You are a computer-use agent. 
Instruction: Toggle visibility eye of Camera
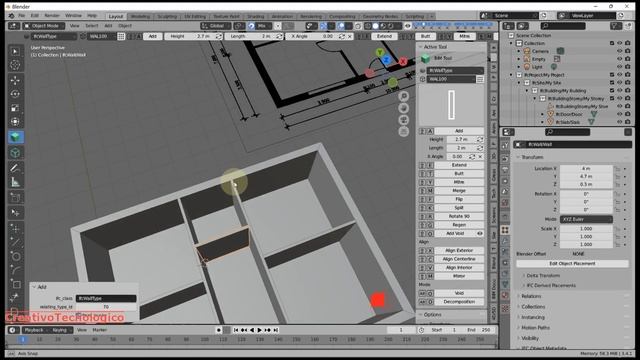click(620, 51)
